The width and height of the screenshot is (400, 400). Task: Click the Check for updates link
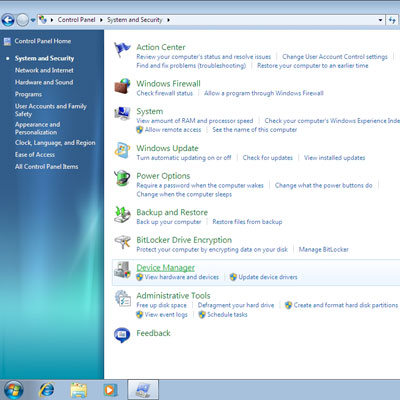pyautogui.click(x=268, y=158)
